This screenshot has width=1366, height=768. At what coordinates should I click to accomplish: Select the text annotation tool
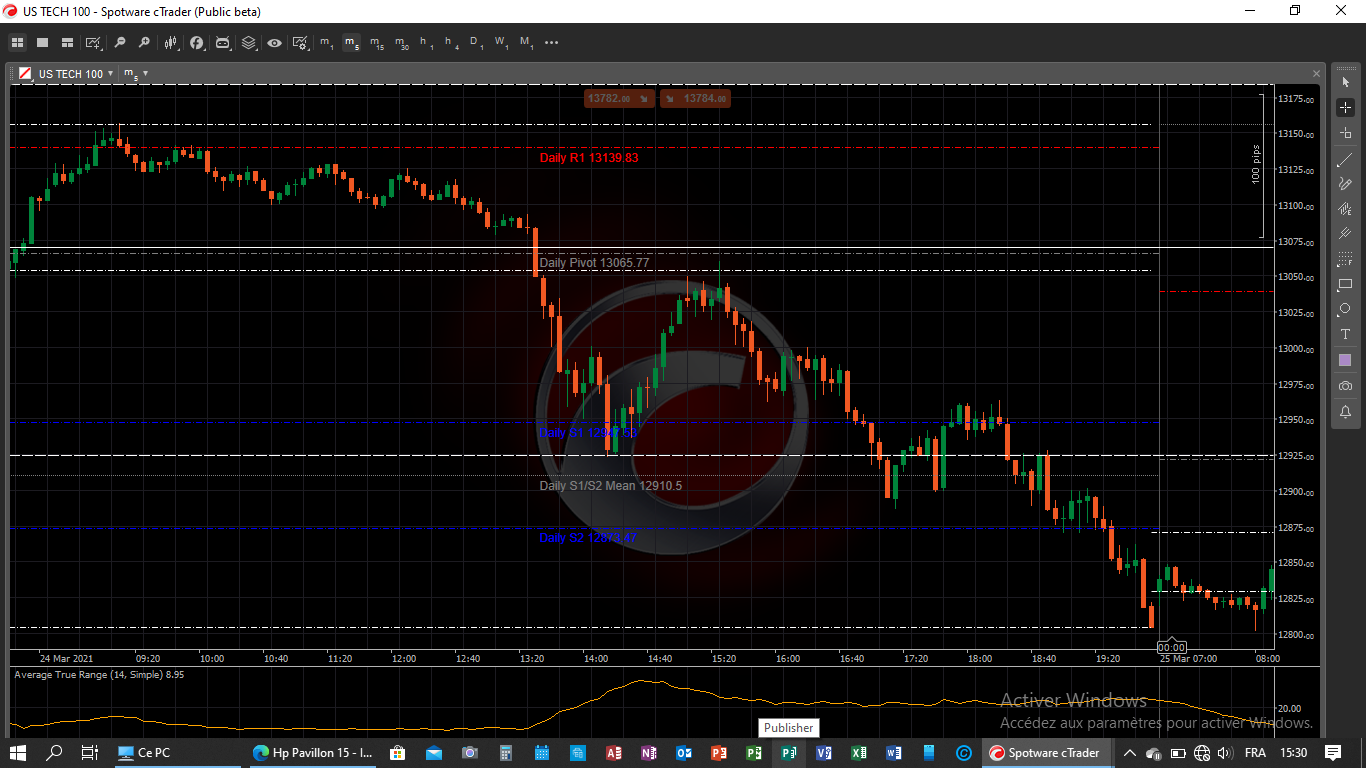point(1345,334)
